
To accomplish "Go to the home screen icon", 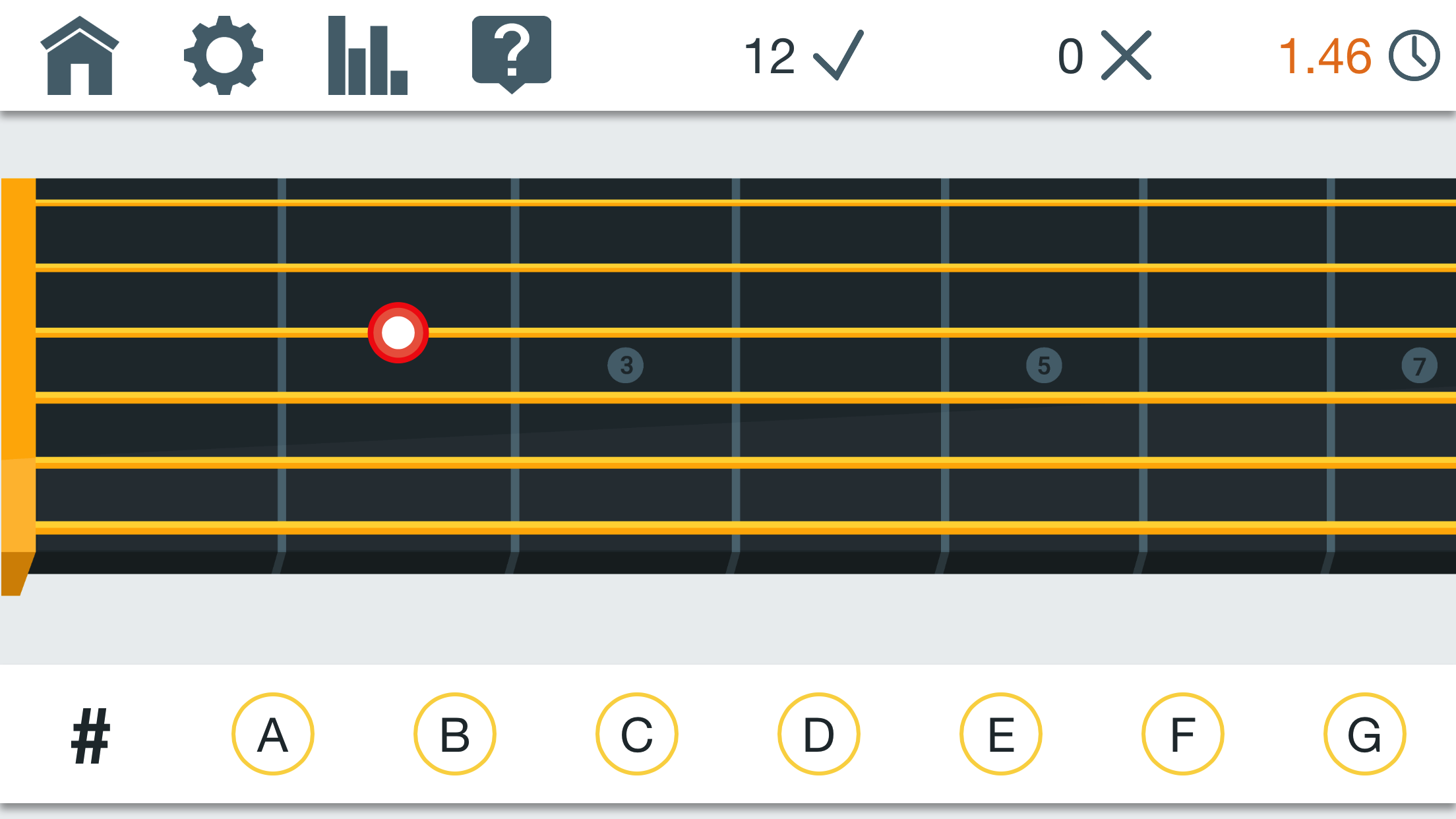I will pos(80,55).
